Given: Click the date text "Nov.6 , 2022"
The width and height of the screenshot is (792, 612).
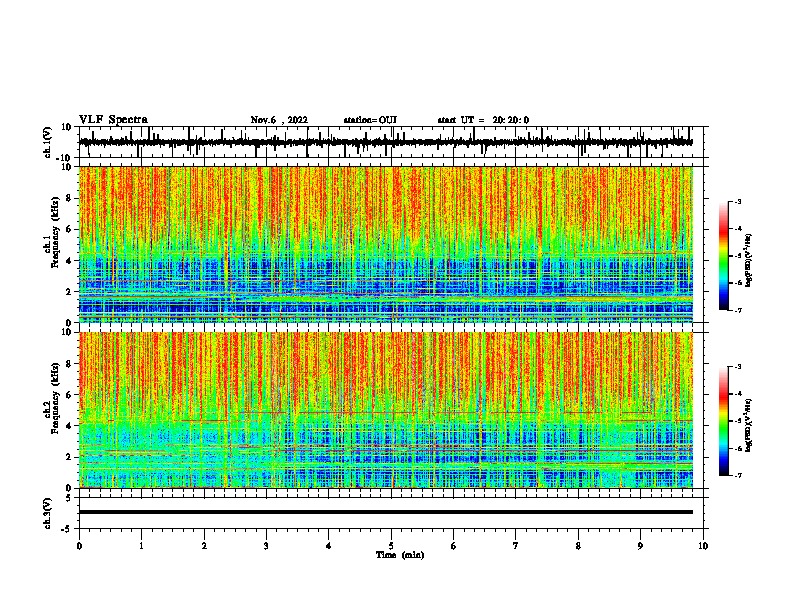Looking at the screenshot, I should click(279, 120).
